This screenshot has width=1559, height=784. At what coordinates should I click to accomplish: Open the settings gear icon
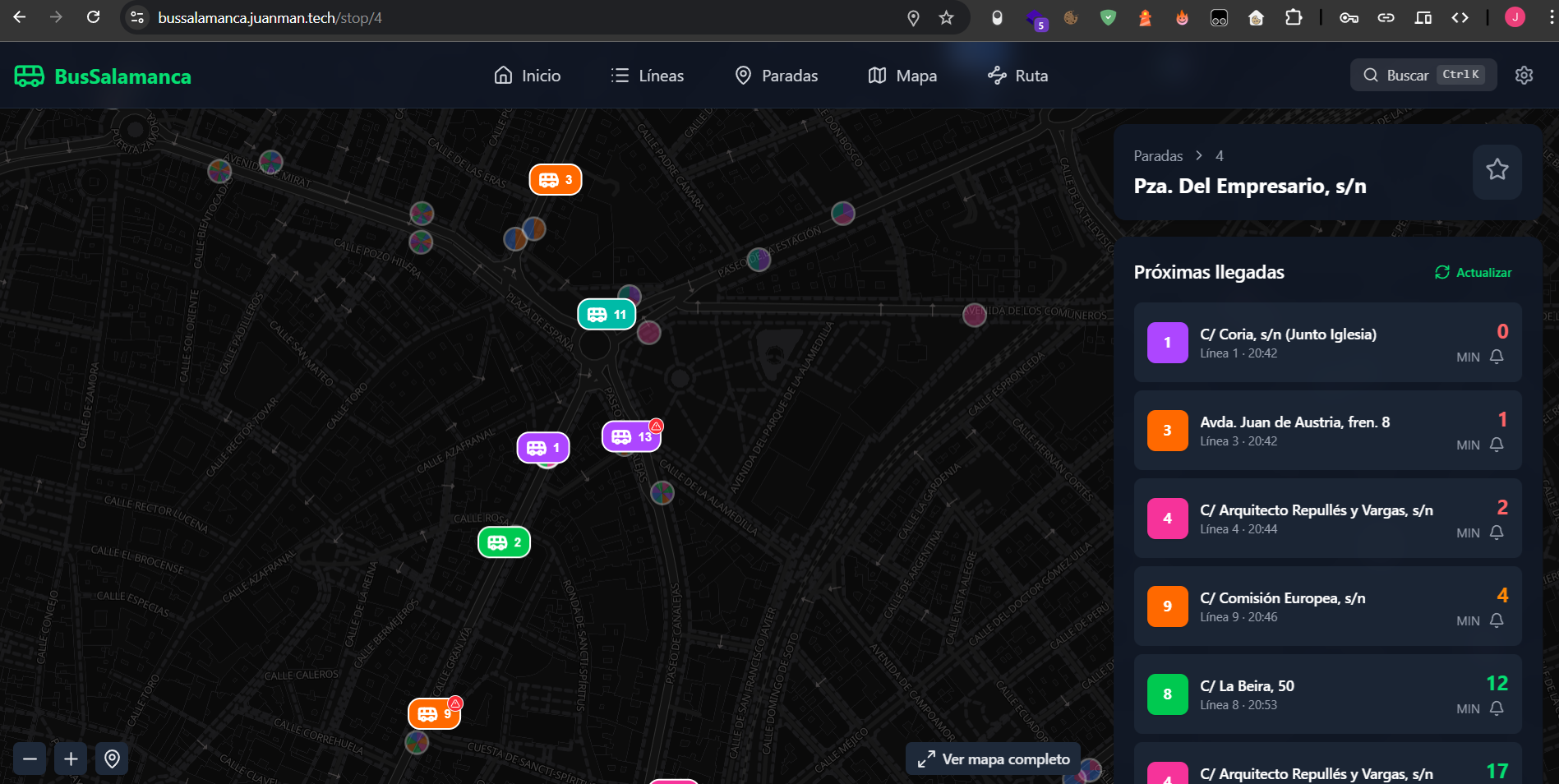[x=1524, y=76]
